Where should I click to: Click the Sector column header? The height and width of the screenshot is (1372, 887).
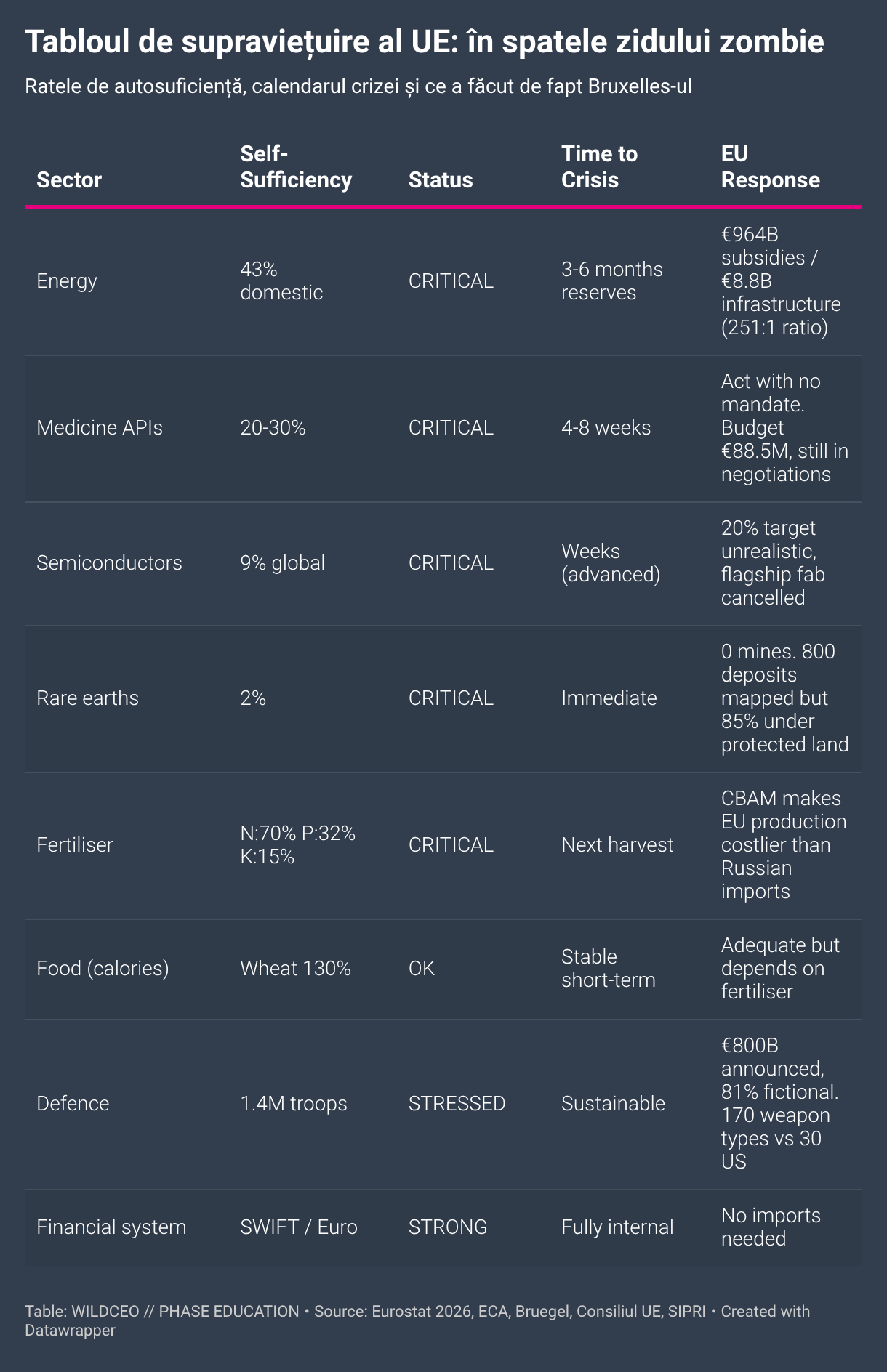(x=69, y=179)
